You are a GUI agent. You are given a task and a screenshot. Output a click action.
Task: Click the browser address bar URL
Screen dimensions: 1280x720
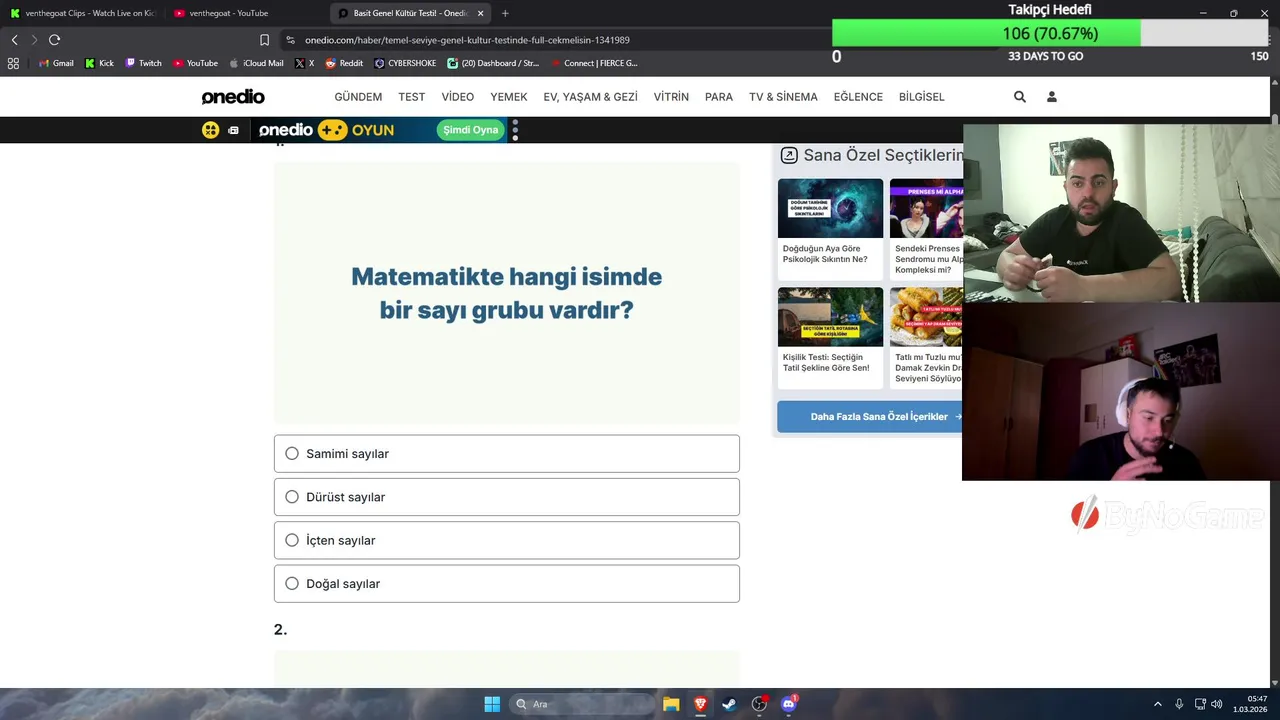pyautogui.click(x=467, y=40)
